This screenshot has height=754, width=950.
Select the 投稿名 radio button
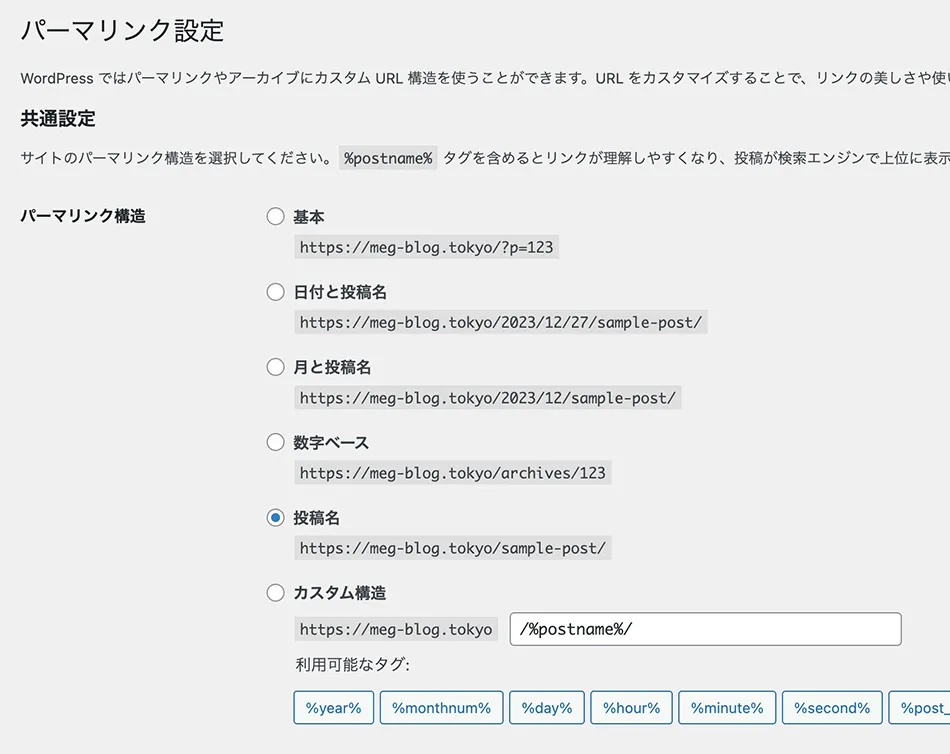276,518
